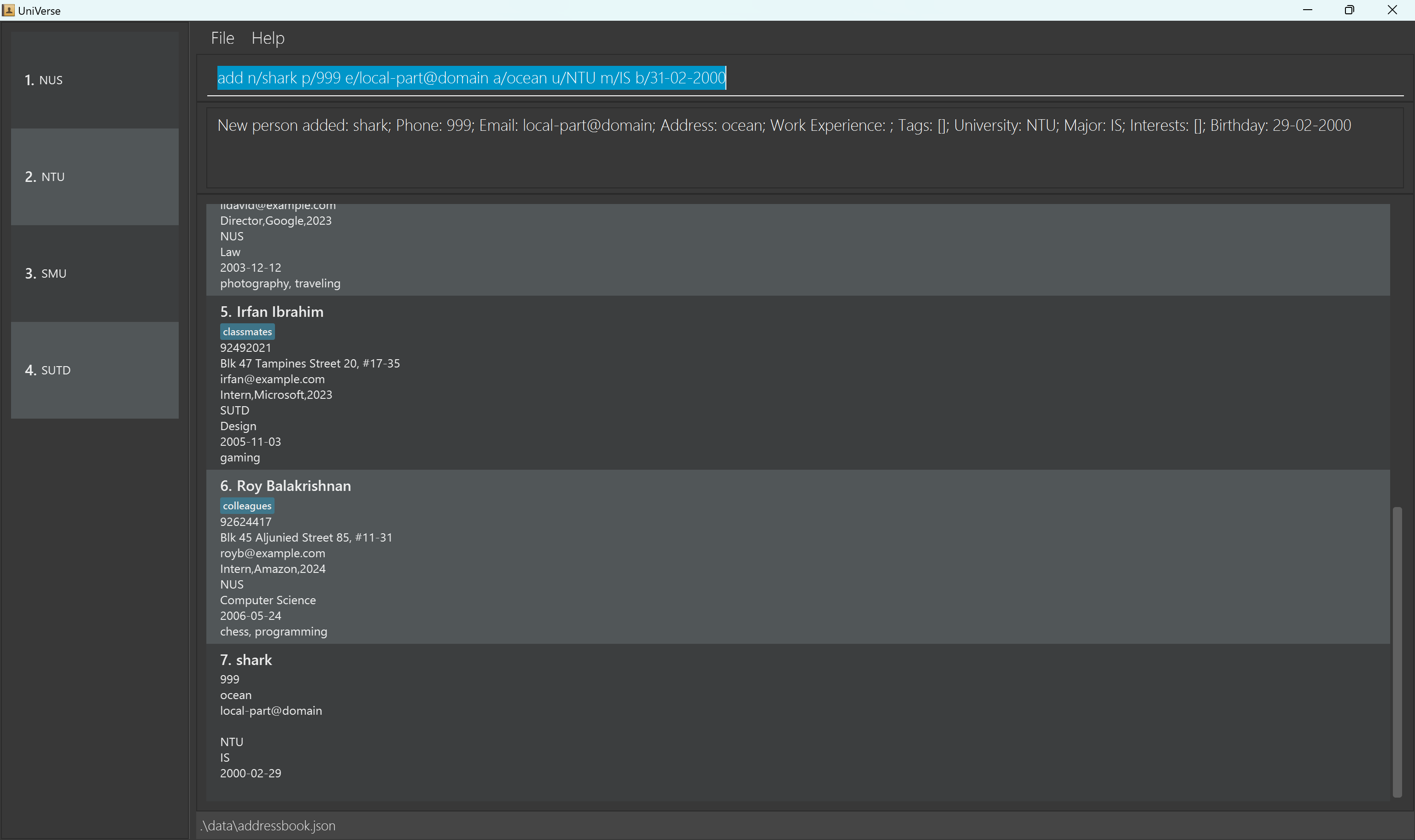This screenshot has height=840, width=1415.
Task: Select the SMU university entry in sidebar
Action: pyautogui.click(x=94, y=274)
